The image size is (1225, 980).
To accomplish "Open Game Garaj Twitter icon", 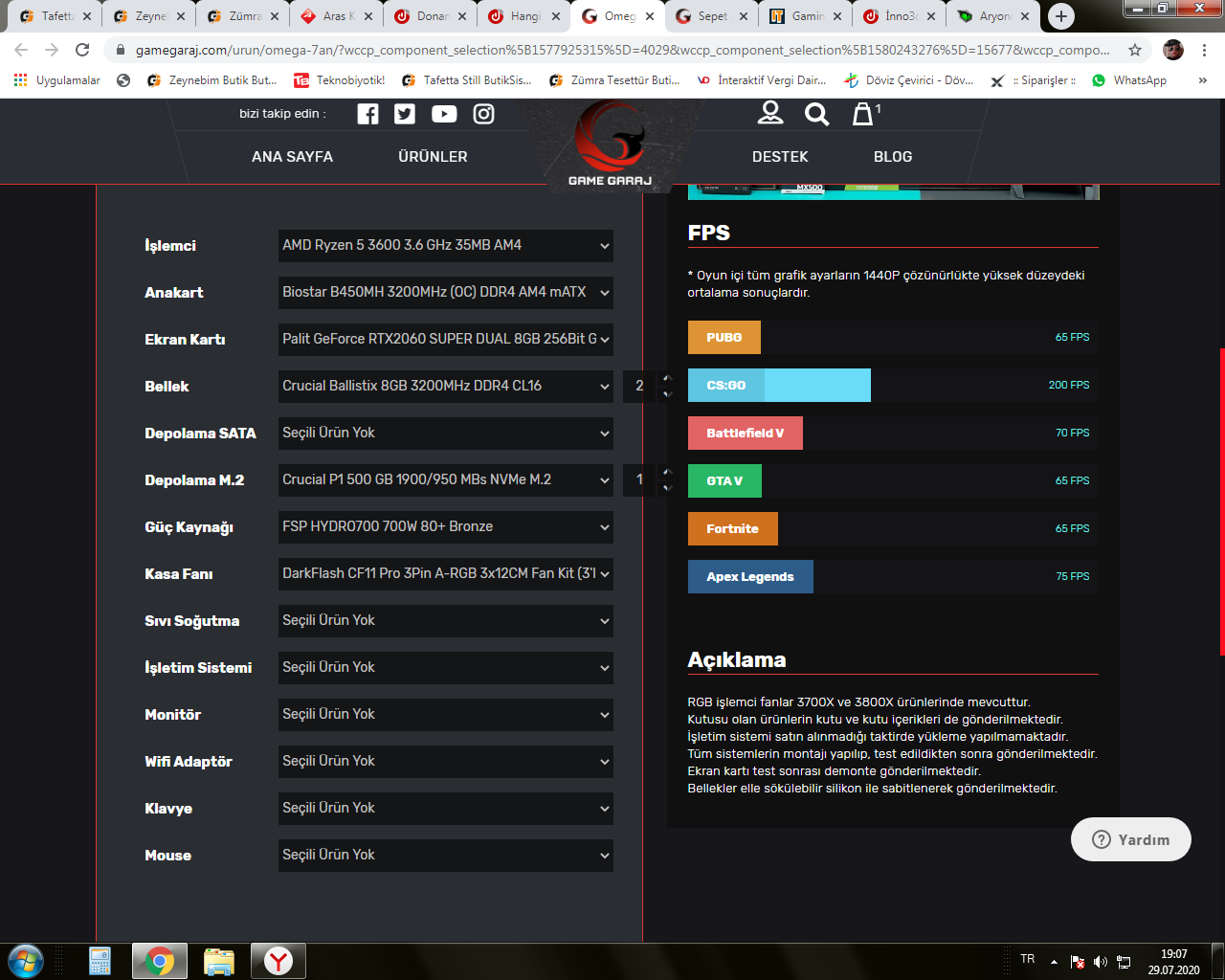I will click(x=405, y=114).
